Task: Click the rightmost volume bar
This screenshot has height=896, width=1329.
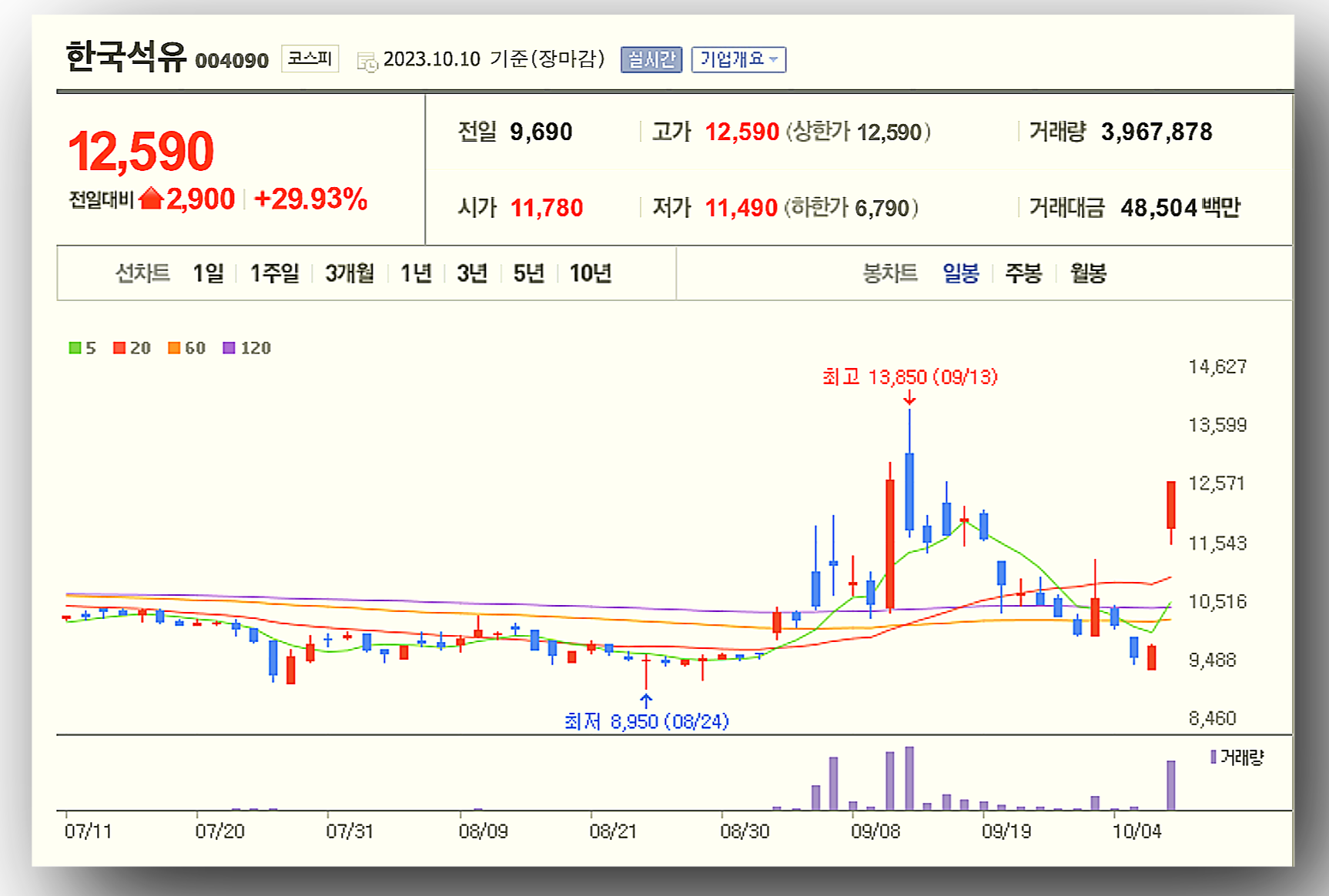Action: coord(1171,785)
